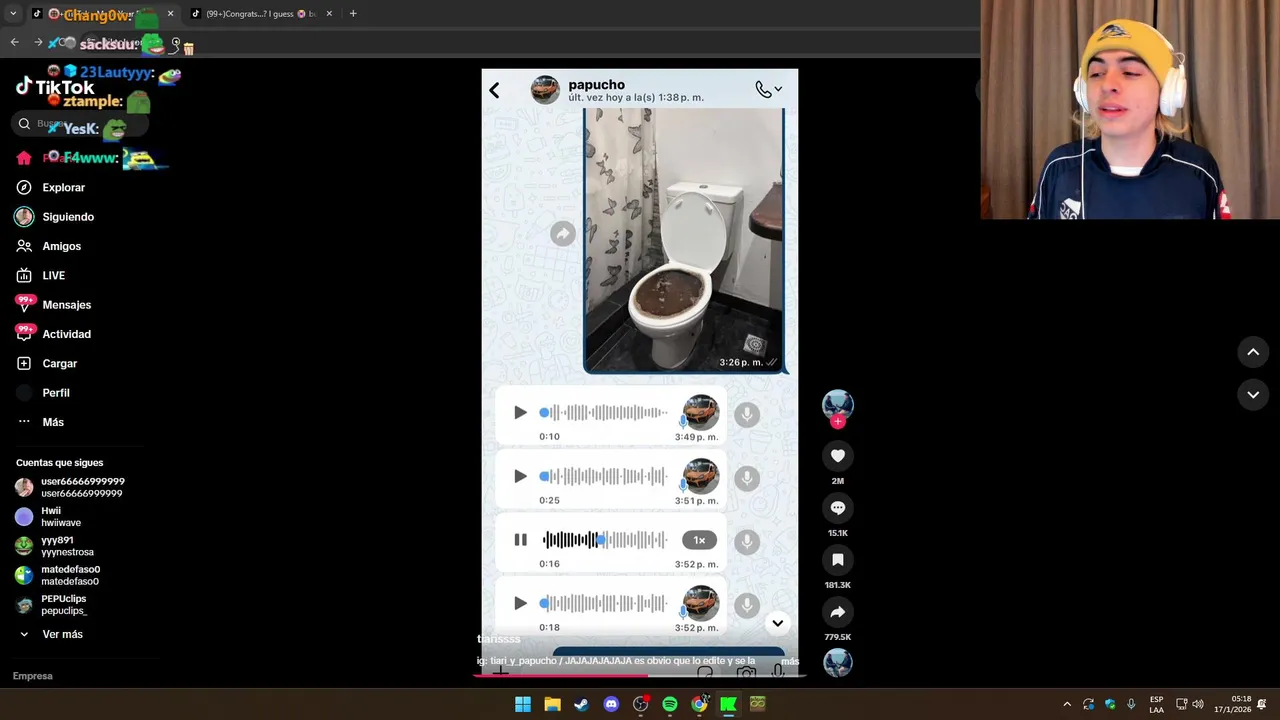
Task: Click the Buscar search field
Action: point(82,124)
